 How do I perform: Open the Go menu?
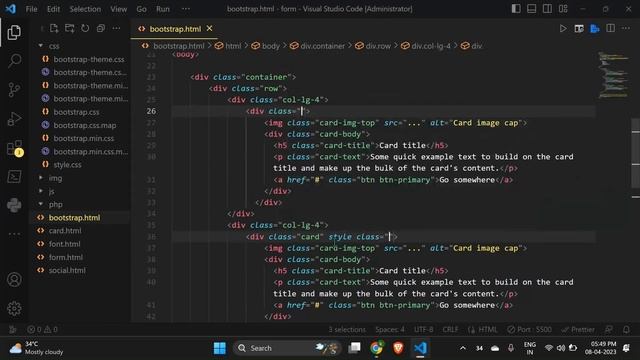141,9
